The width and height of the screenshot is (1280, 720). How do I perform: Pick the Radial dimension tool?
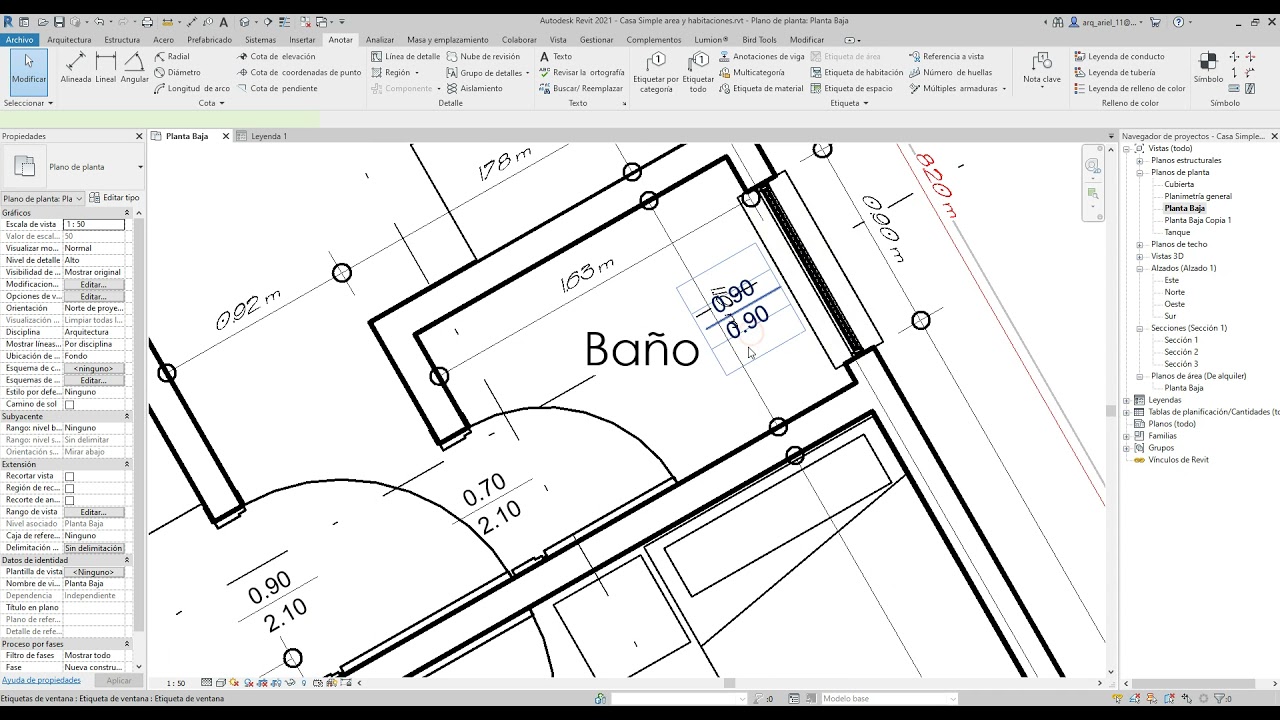coord(172,57)
